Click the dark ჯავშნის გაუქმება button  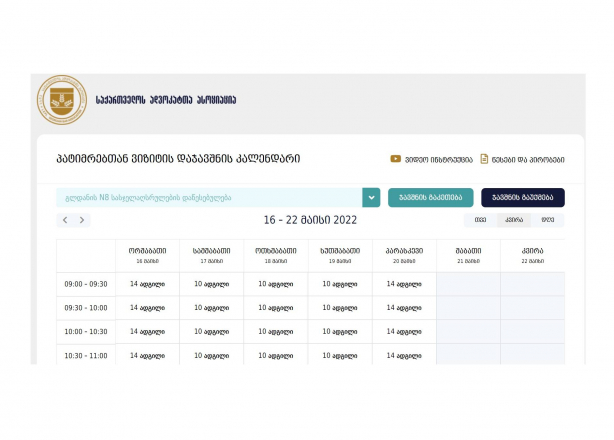[523, 198]
